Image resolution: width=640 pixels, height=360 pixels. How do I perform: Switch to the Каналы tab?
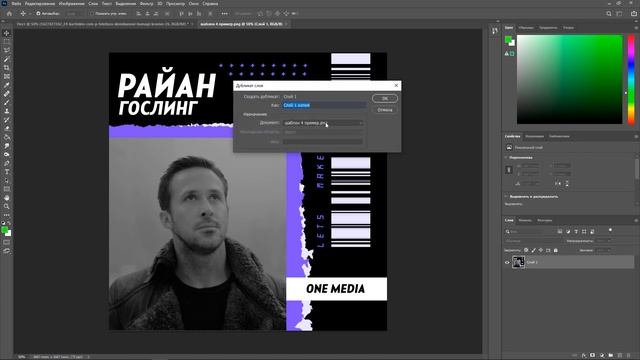(x=525, y=220)
